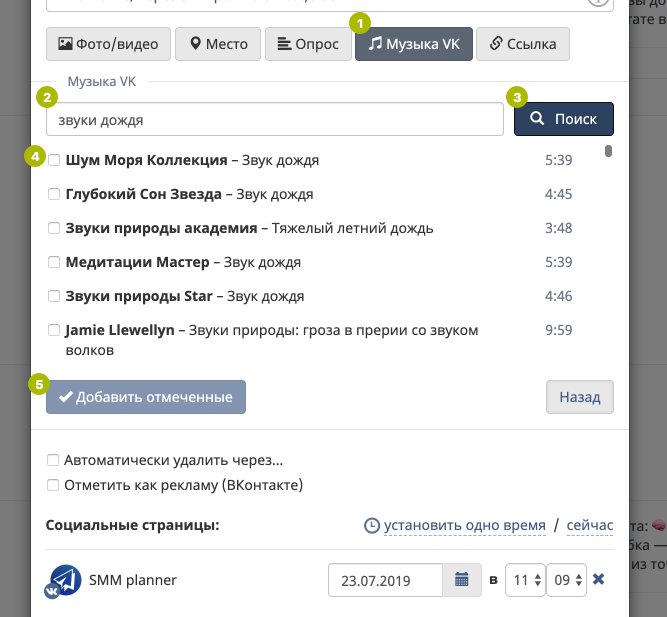Check the Шум Моря Коллекция track

pos(54,160)
